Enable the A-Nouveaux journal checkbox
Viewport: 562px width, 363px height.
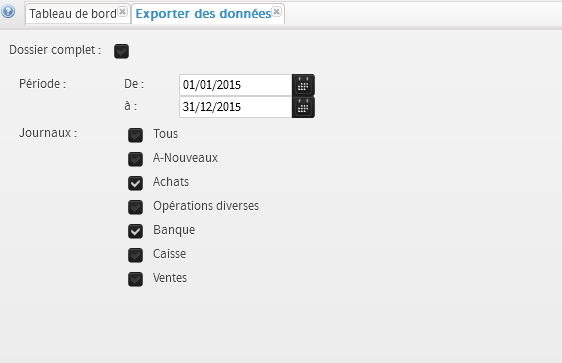[135, 159]
